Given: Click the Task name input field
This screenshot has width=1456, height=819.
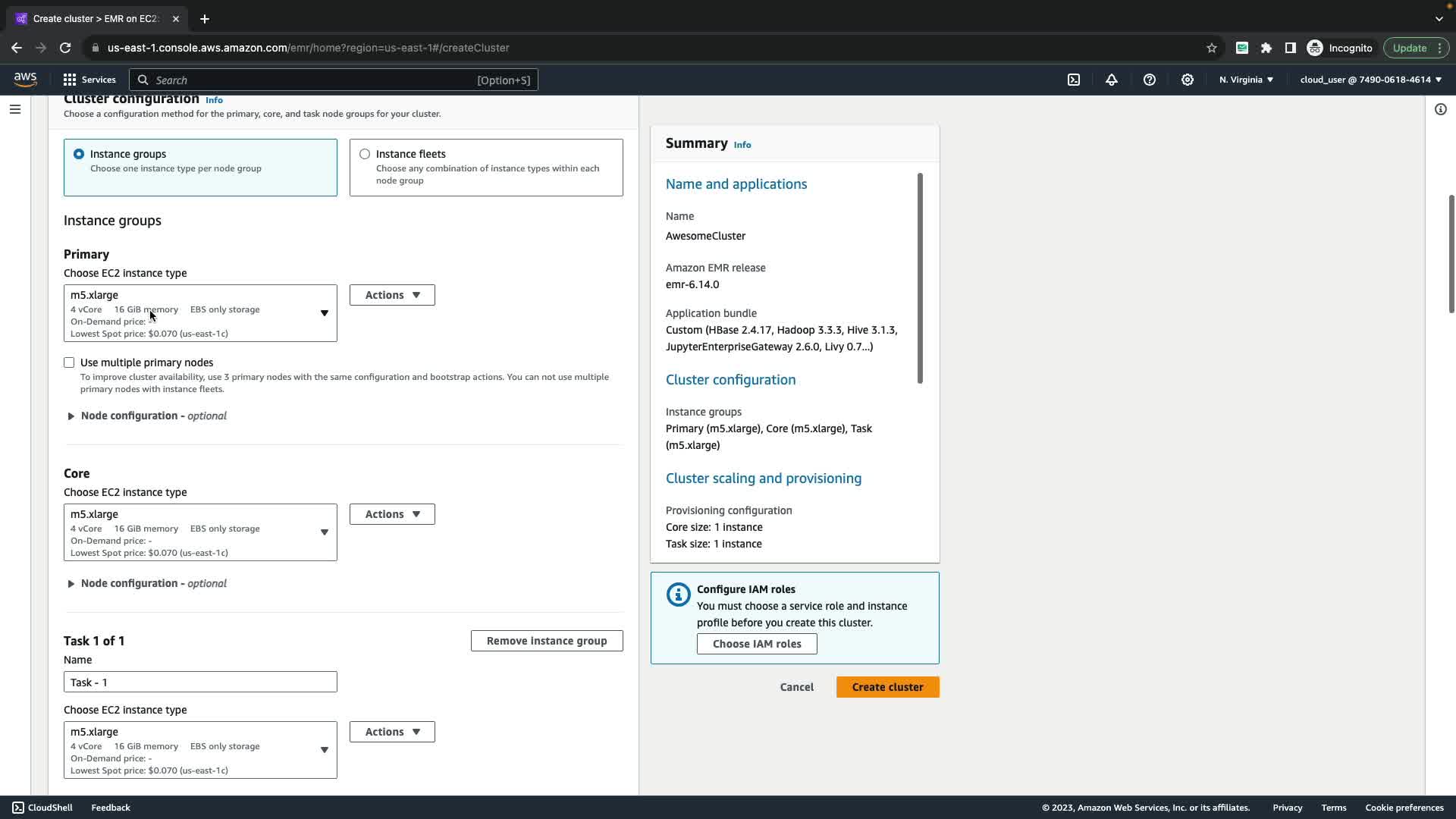Looking at the screenshot, I should click(200, 682).
